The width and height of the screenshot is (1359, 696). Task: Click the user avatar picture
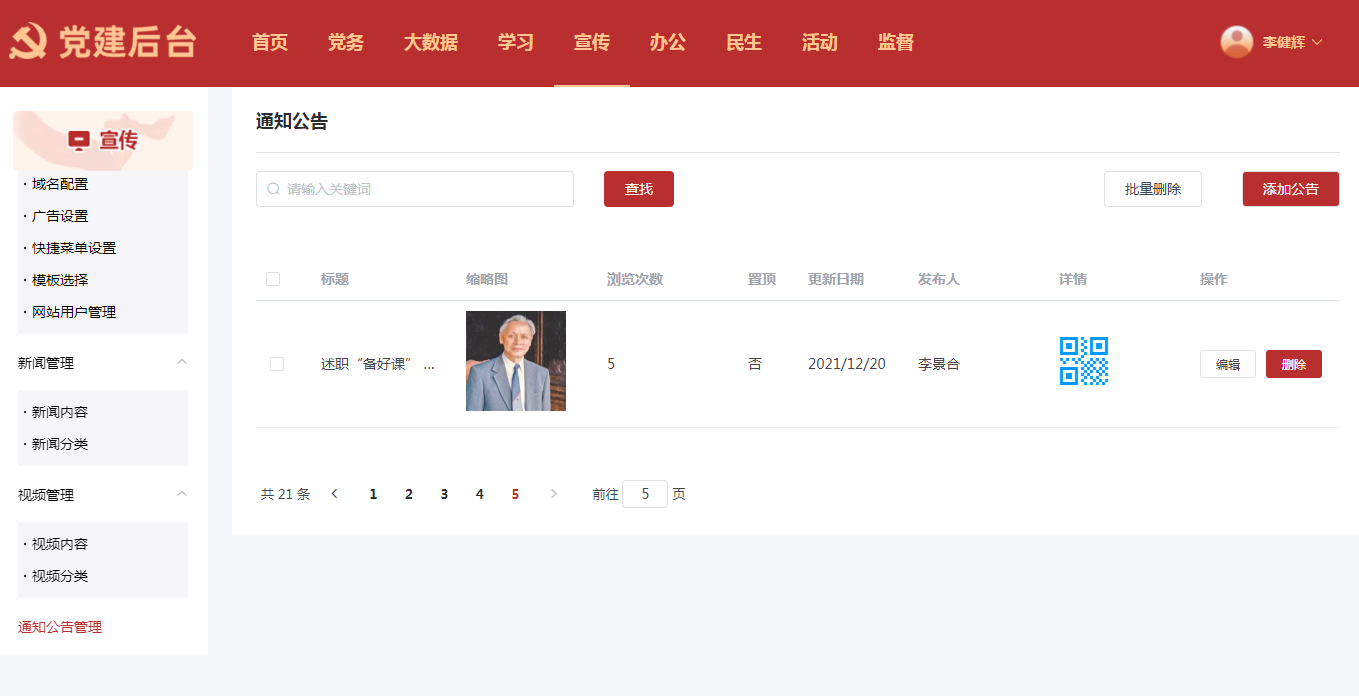pyautogui.click(x=1237, y=42)
